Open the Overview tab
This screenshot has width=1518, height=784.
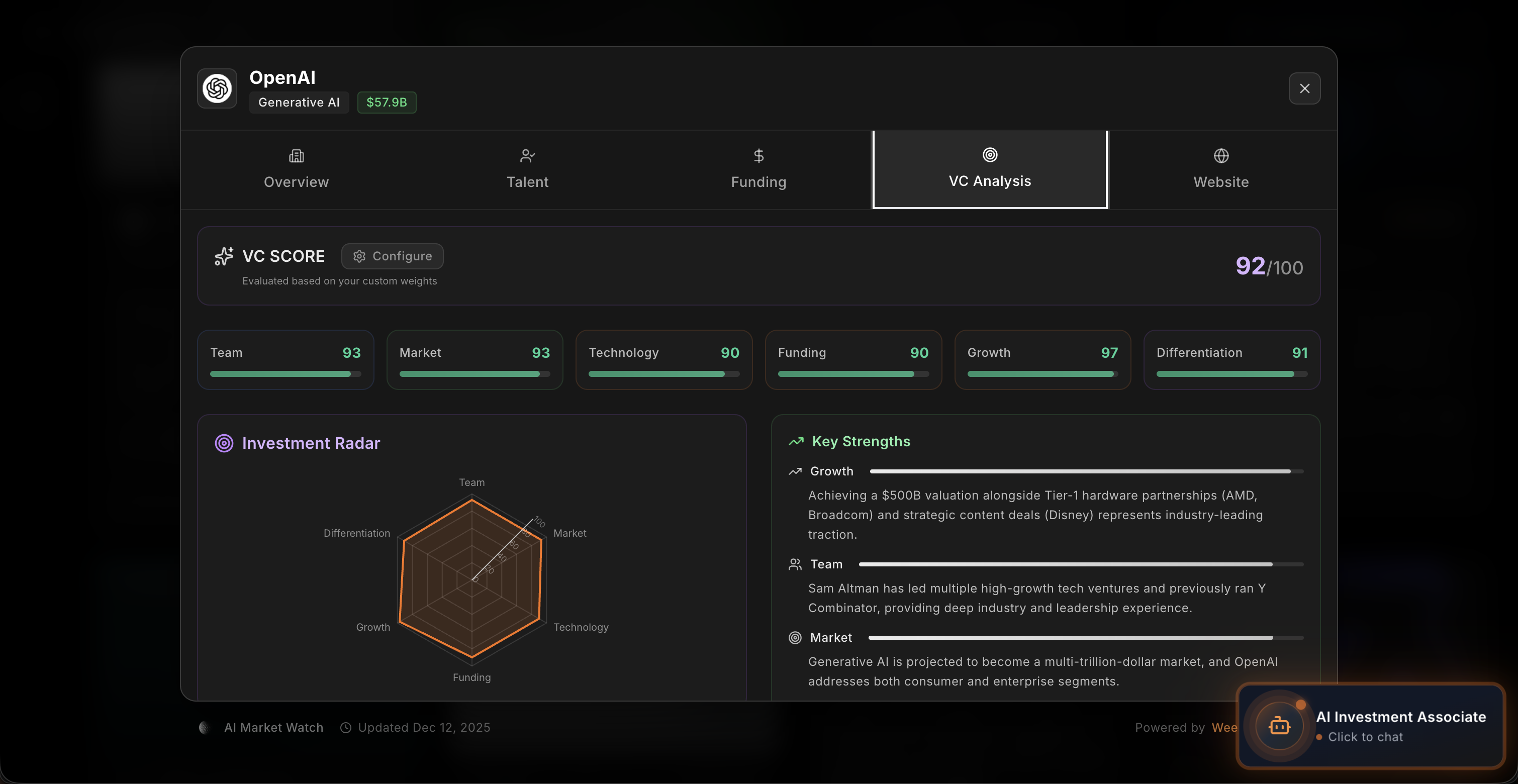pos(296,170)
